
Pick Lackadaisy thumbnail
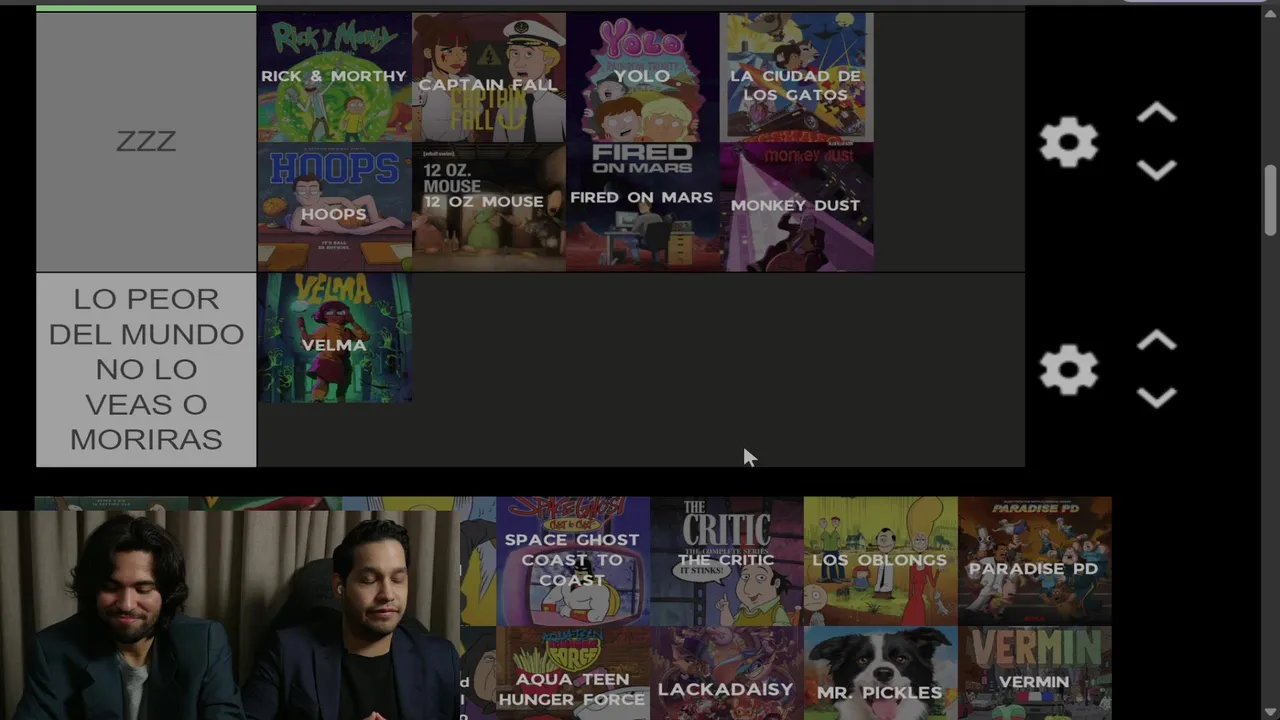point(726,673)
